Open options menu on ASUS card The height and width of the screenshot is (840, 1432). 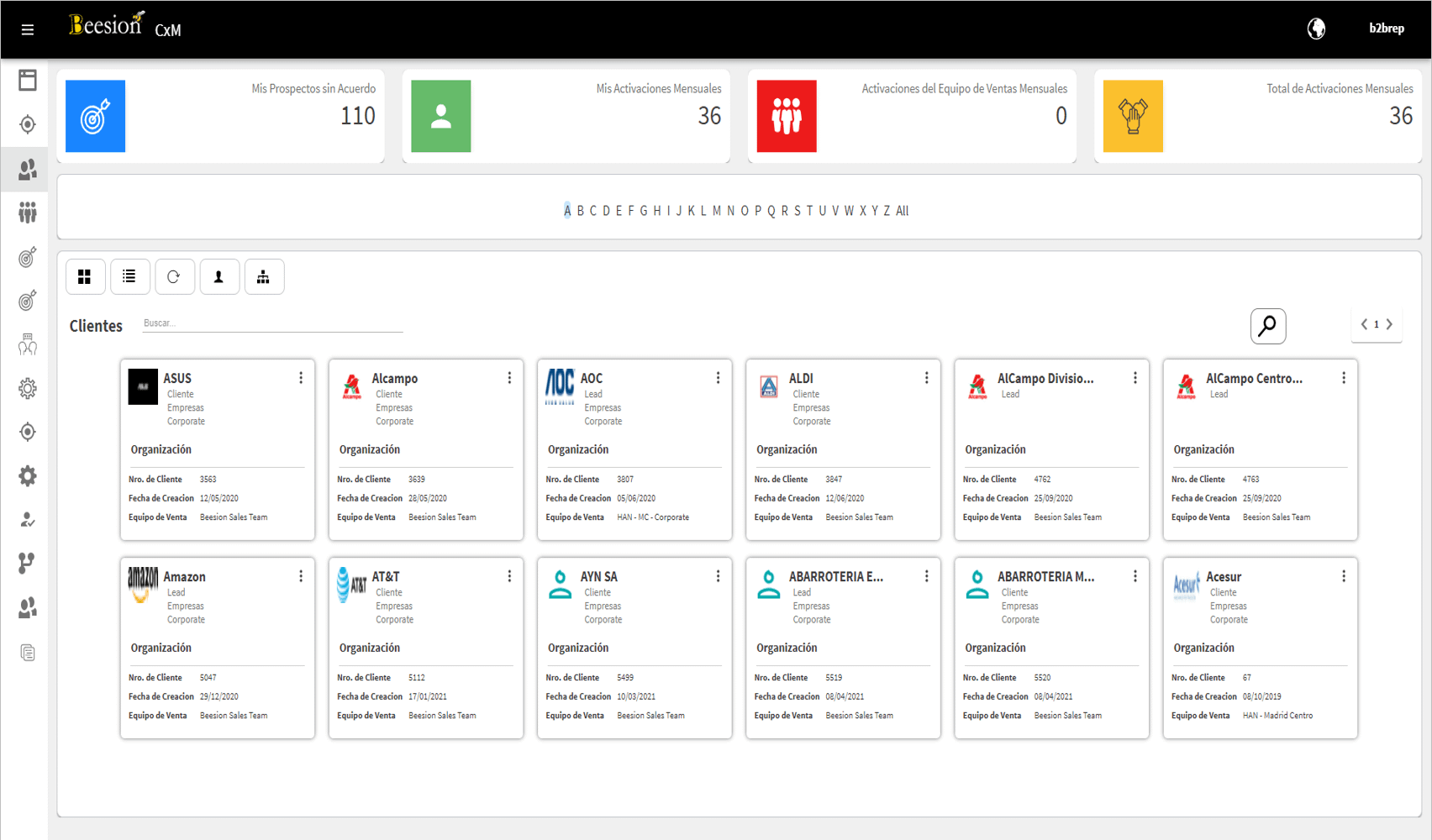301,378
